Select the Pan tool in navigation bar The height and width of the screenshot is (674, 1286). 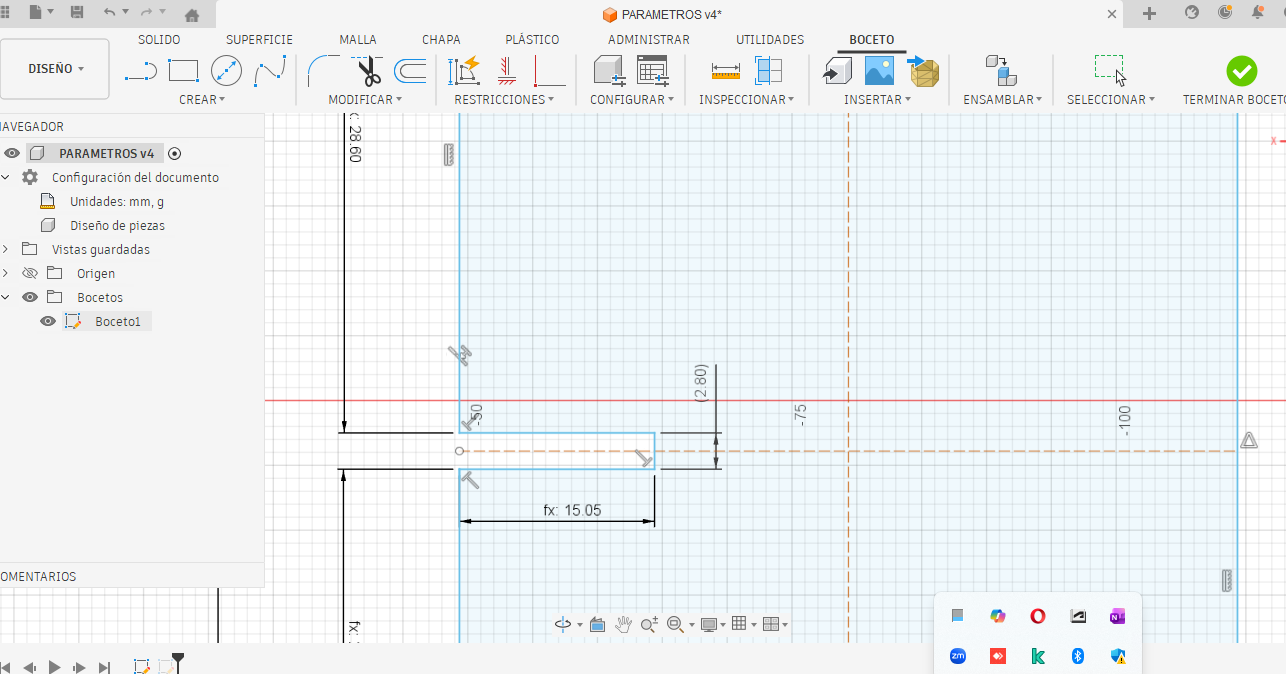click(x=623, y=624)
